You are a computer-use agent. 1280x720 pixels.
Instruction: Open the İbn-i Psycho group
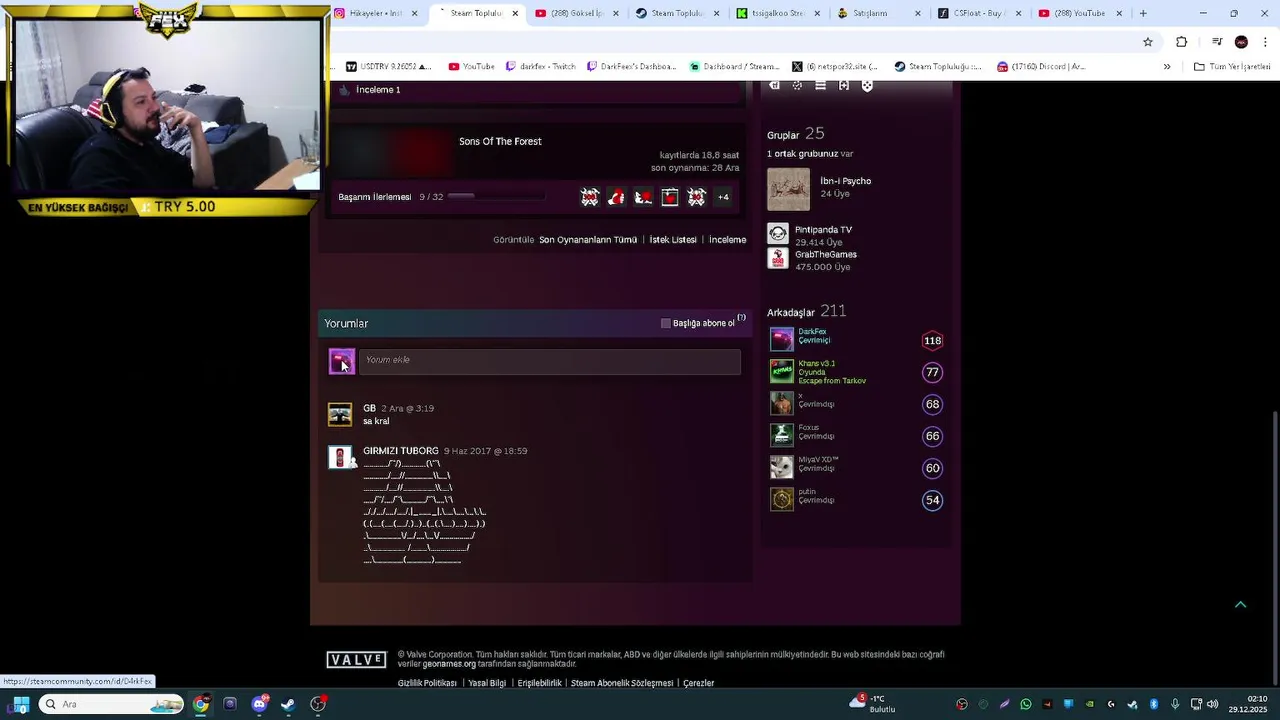click(845, 181)
